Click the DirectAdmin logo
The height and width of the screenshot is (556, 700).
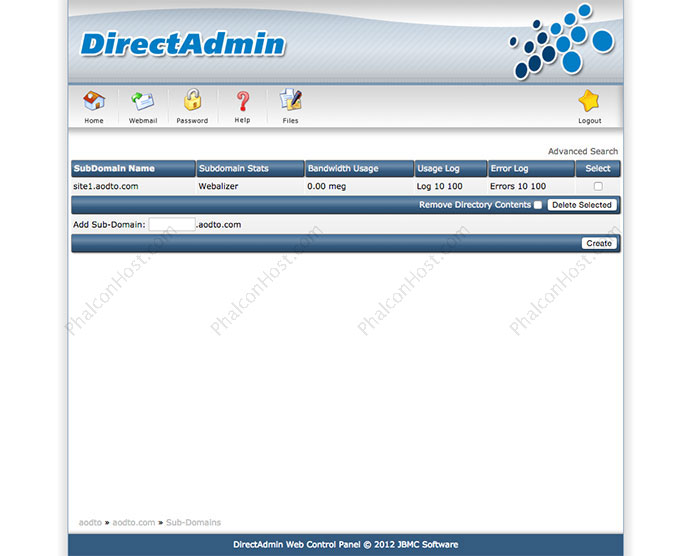[x=182, y=44]
